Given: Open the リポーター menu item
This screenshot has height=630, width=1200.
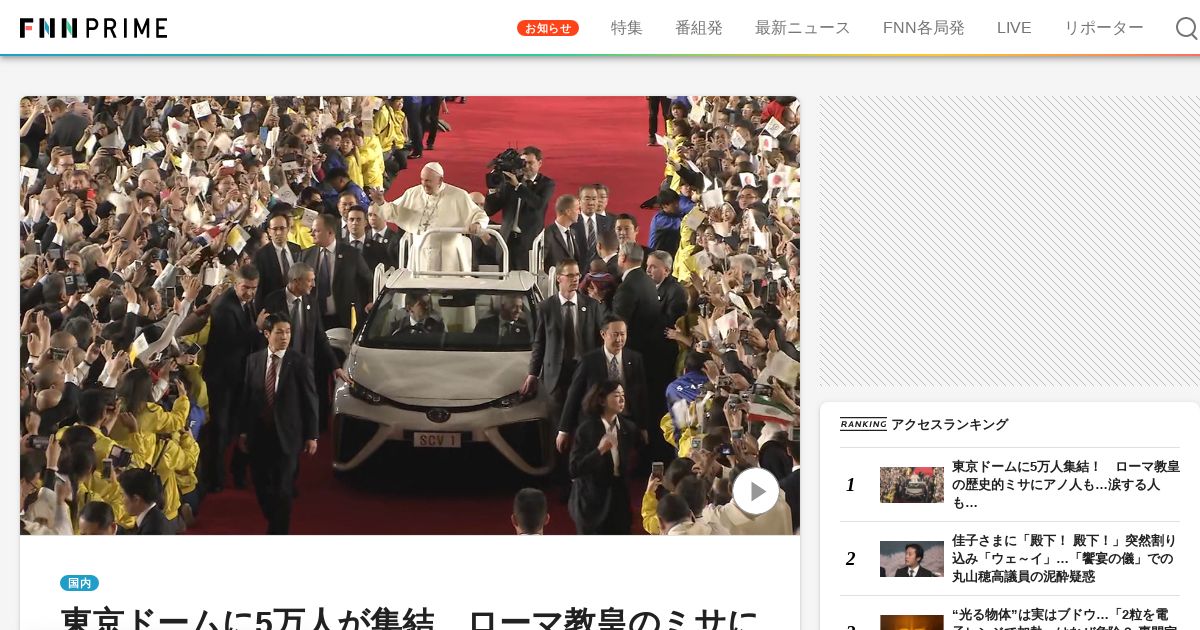Looking at the screenshot, I should (x=1104, y=28).
